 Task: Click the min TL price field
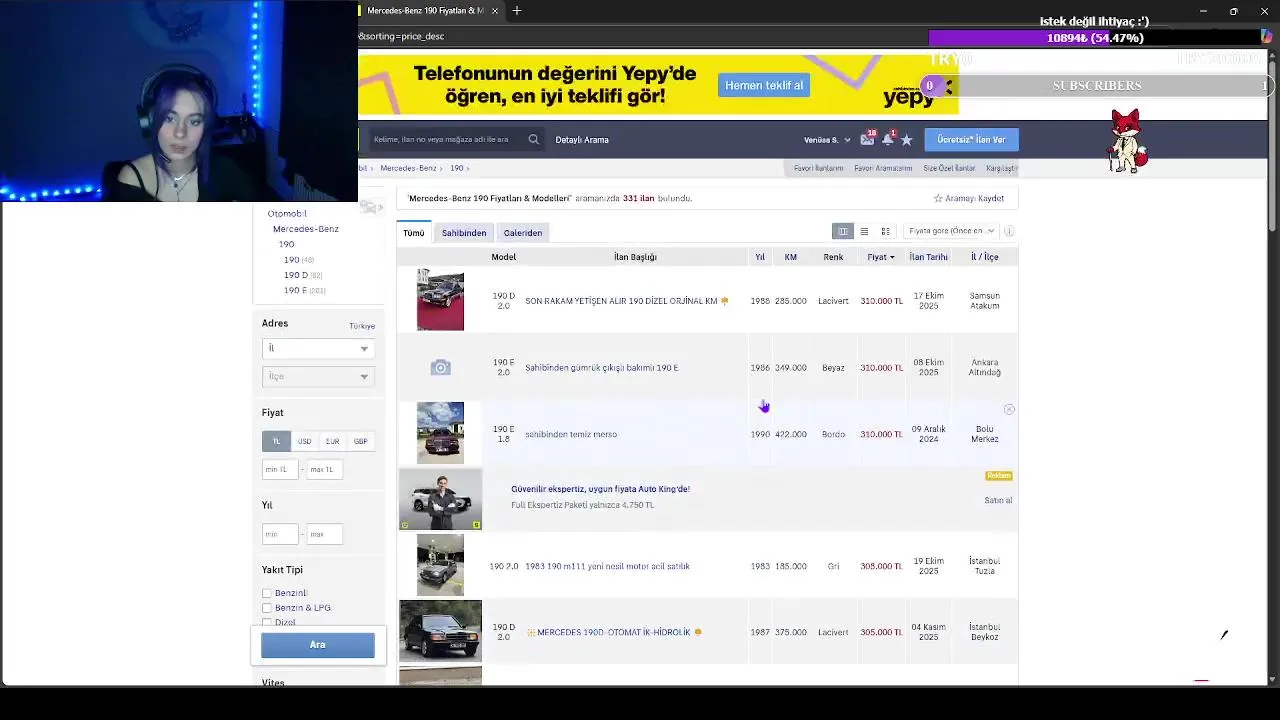280,469
